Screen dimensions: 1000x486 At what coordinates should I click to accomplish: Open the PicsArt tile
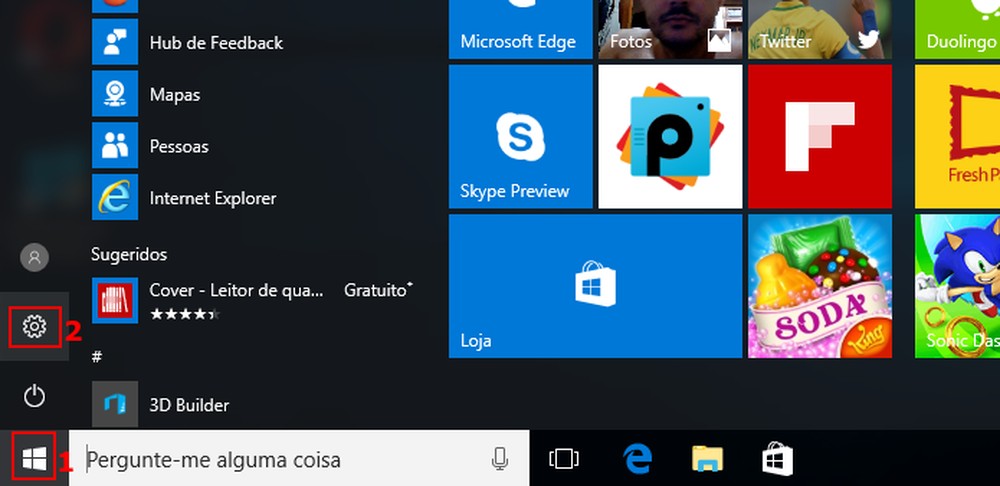[x=670, y=136]
